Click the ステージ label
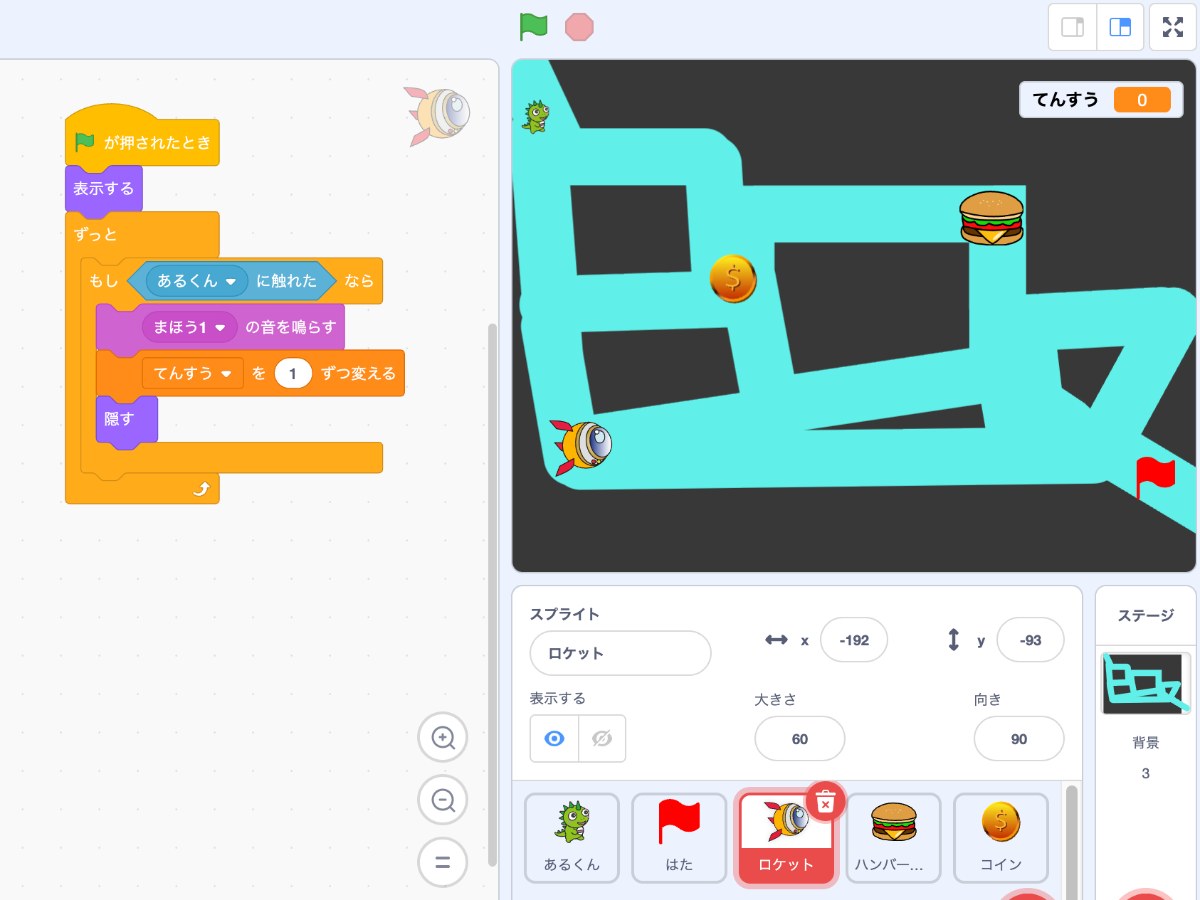The height and width of the screenshot is (900, 1200). (x=1146, y=615)
